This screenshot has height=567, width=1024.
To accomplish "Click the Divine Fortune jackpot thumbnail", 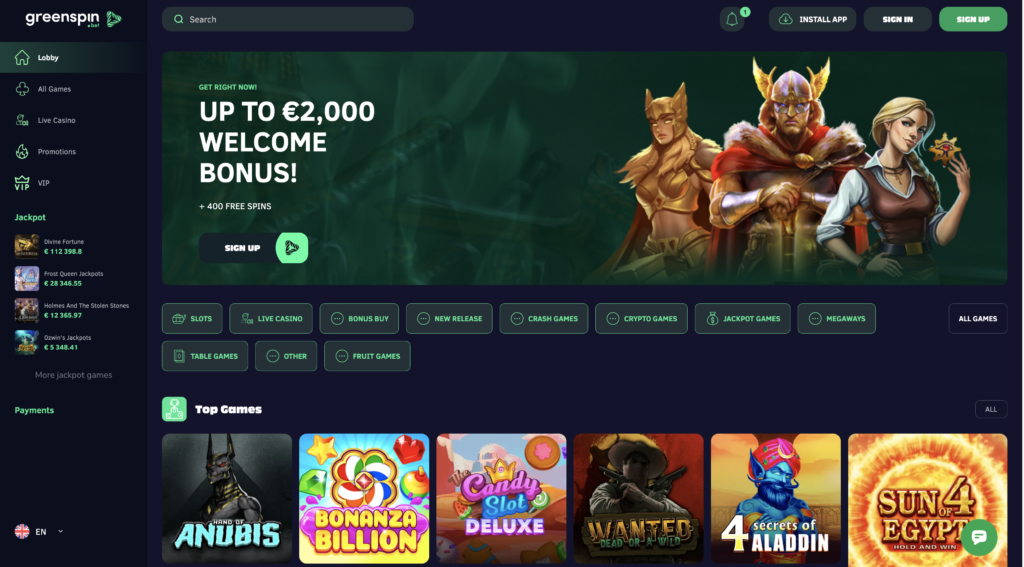I will tap(27, 246).
